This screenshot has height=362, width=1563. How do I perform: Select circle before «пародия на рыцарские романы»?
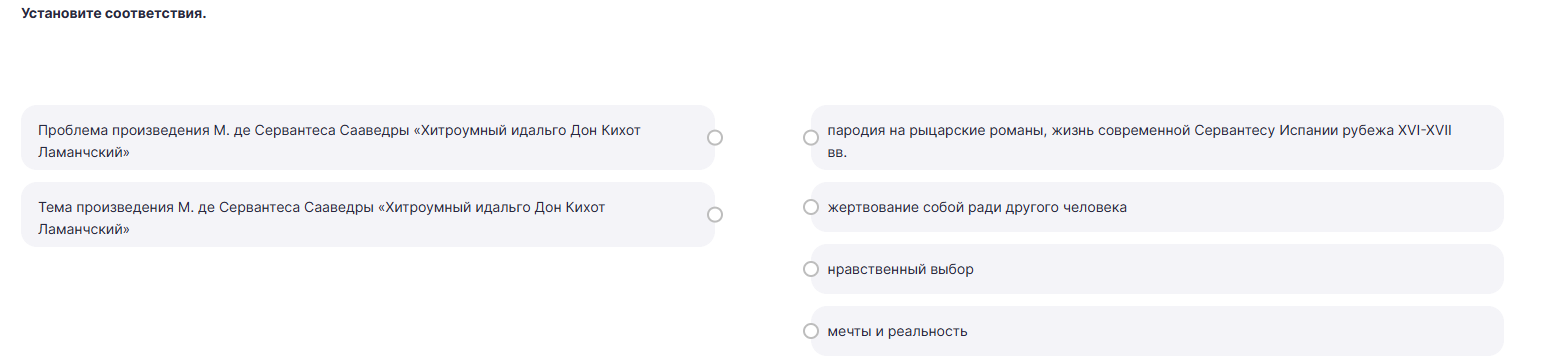pos(811,138)
